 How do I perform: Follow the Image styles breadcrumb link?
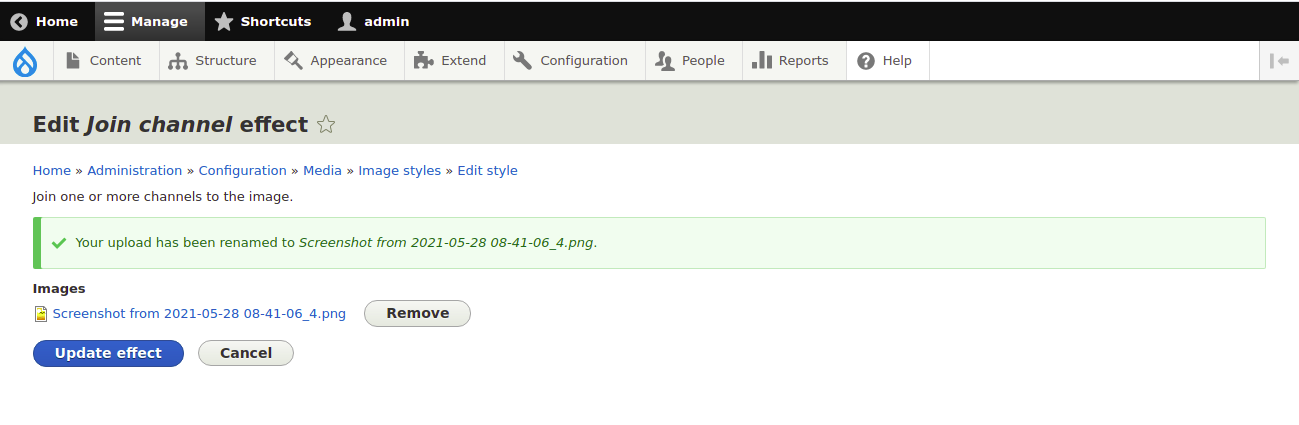pyautogui.click(x=399, y=171)
